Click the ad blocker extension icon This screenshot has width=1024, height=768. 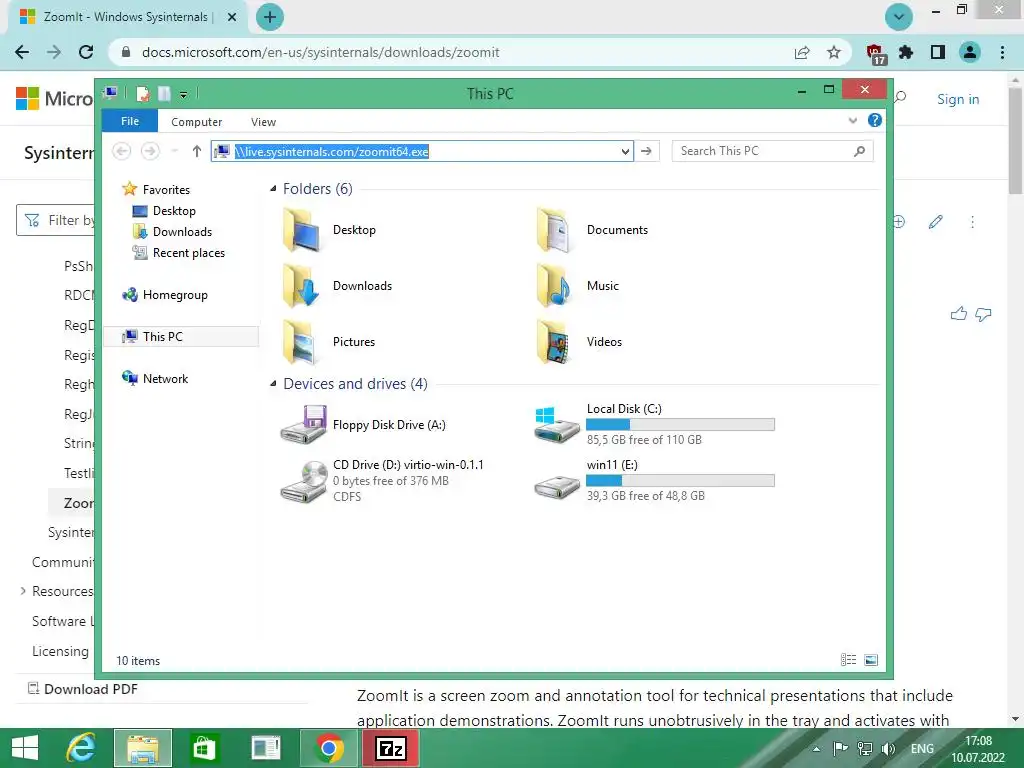pyautogui.click(x=875, y=54)
